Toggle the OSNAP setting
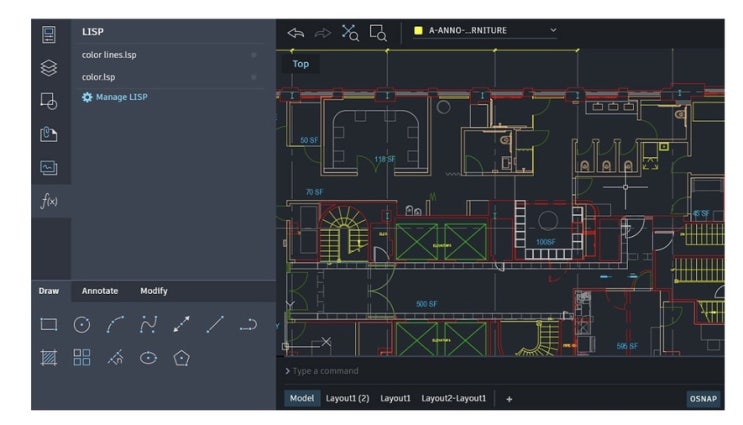This screenshot has height=425, width=743. [703, 398]
